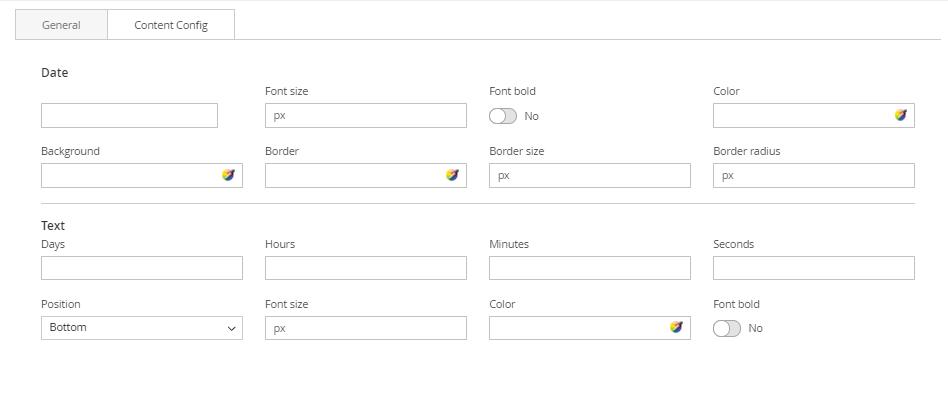The width and height of the screenshot is (948, 409).
Task: Open color picker icon for Date Color
Action: tap(900, 115)
